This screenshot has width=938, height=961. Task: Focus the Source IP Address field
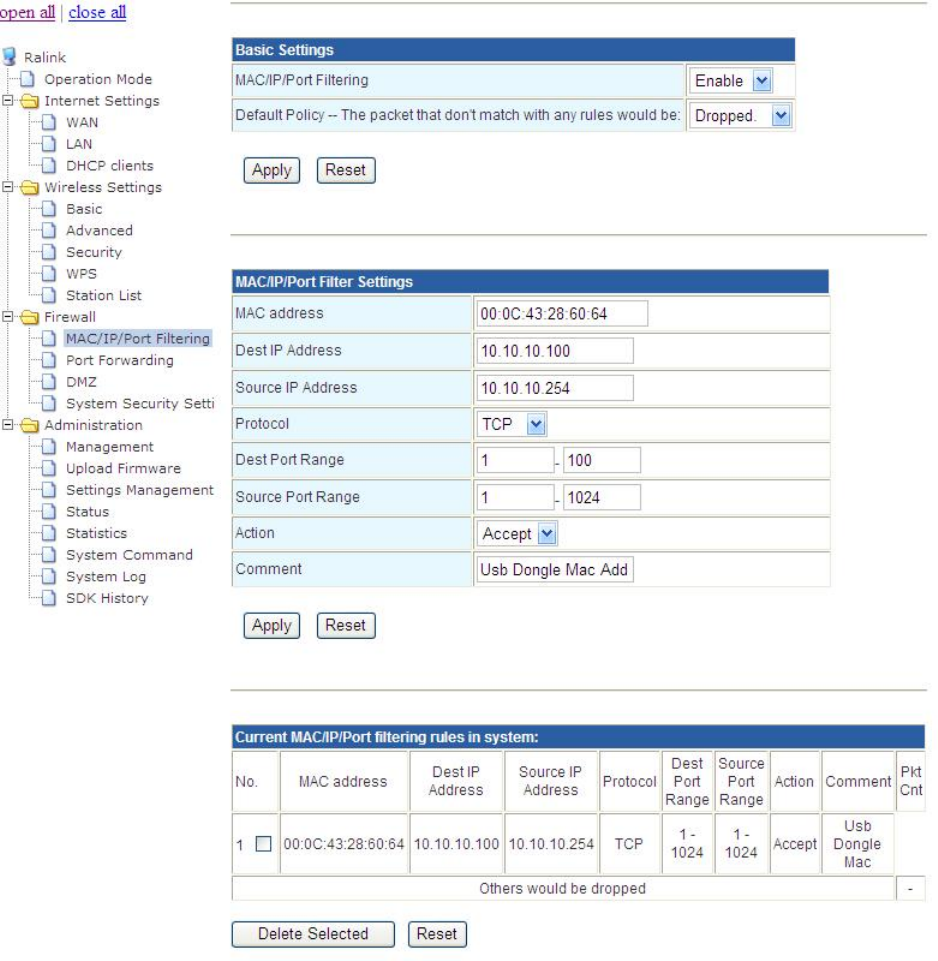point(555,388)
